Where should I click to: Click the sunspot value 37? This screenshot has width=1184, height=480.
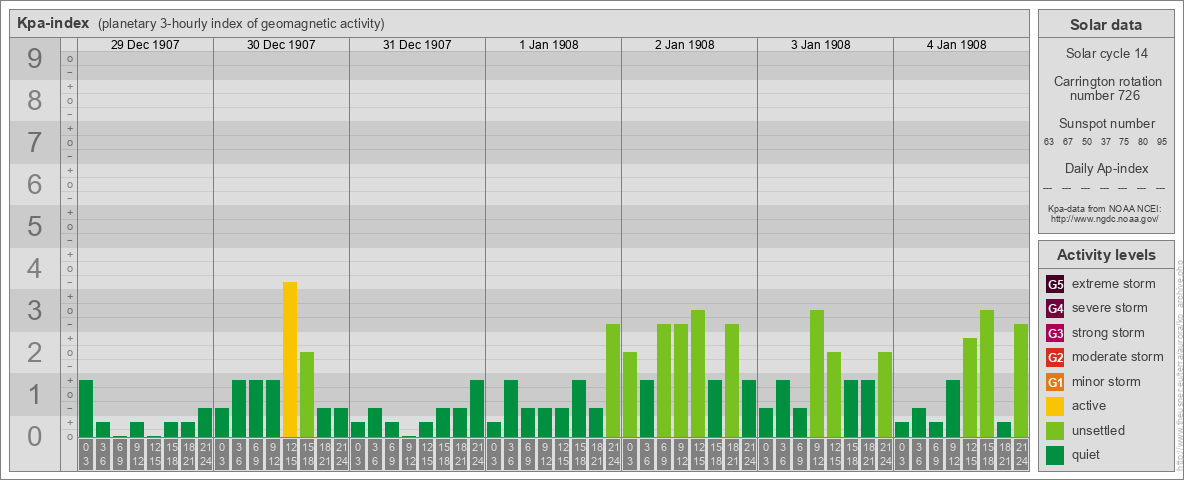click(1105, 142)
